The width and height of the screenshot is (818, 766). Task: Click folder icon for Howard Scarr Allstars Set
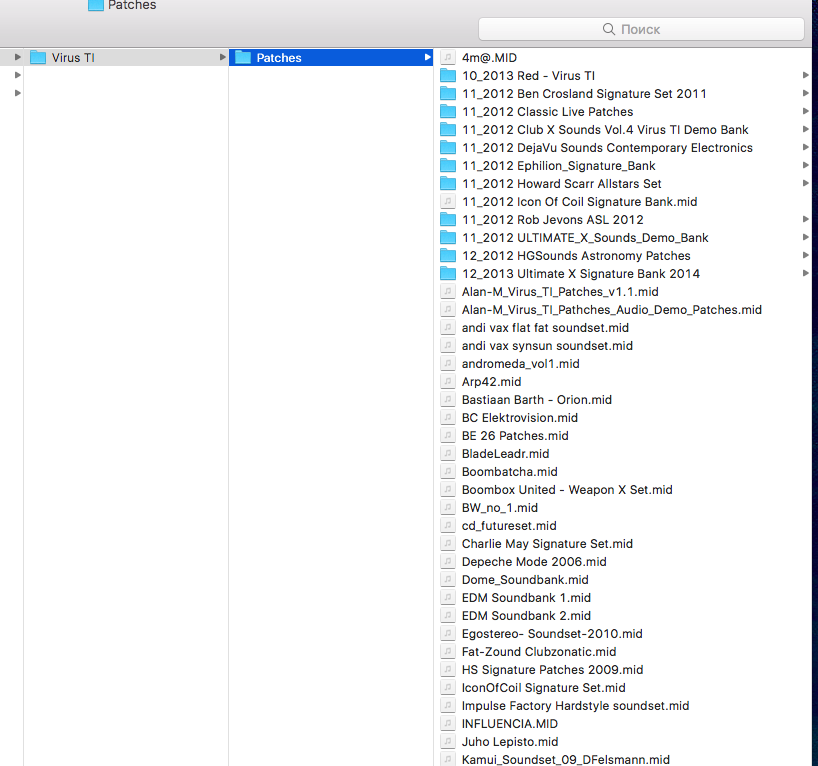tap(448, 184)
